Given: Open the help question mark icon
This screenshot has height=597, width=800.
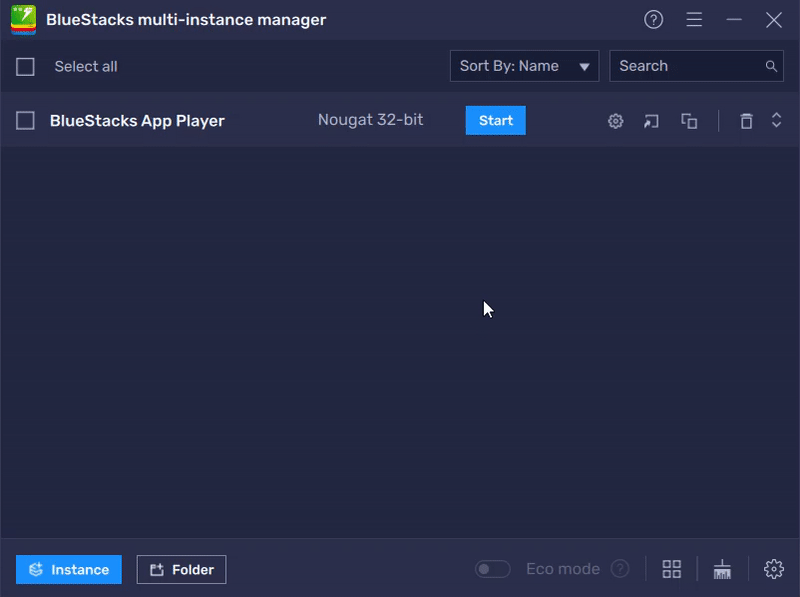Looking at the screenshot, I should [654, 20].
